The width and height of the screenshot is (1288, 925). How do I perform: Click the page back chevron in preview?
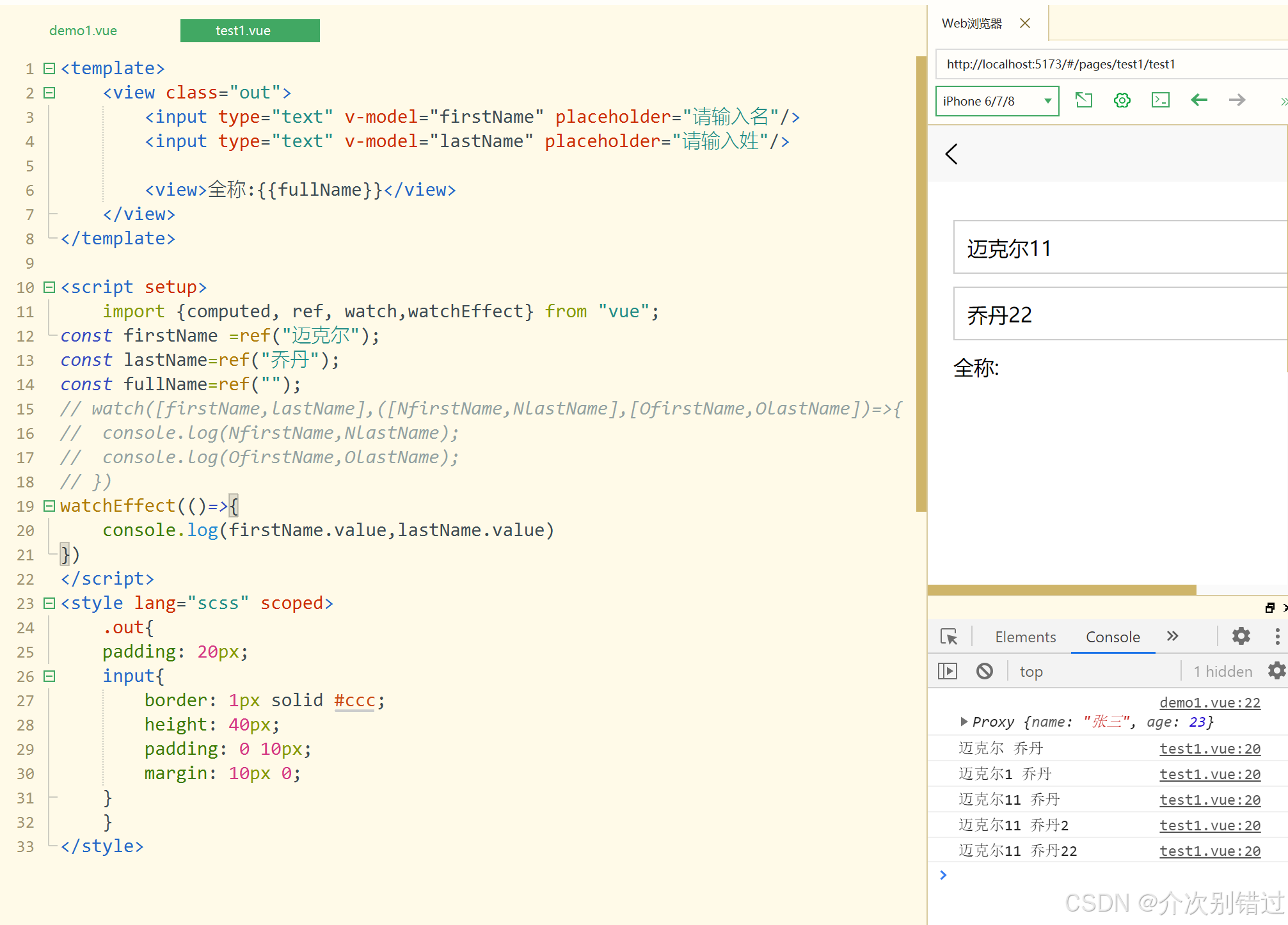point(951,154)
